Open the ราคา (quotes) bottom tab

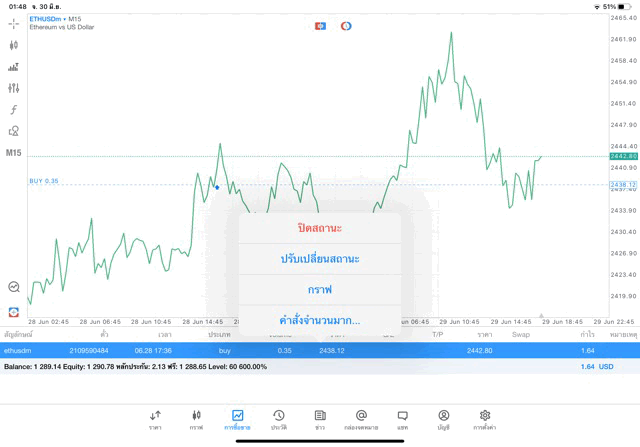click(155, 418)
